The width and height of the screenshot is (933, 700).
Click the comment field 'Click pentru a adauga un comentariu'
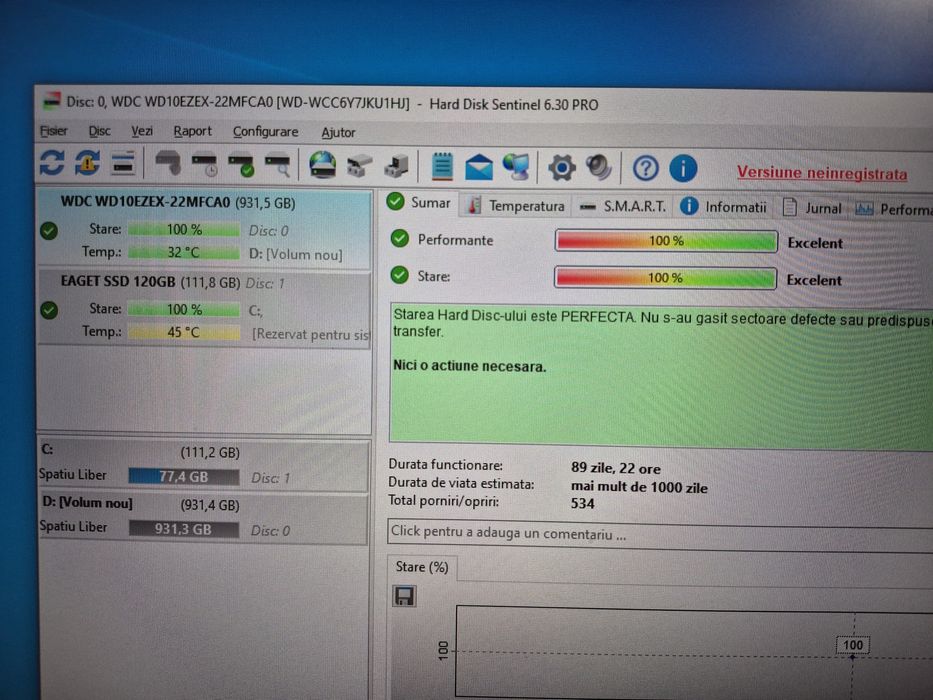click(x=660, y=534)
